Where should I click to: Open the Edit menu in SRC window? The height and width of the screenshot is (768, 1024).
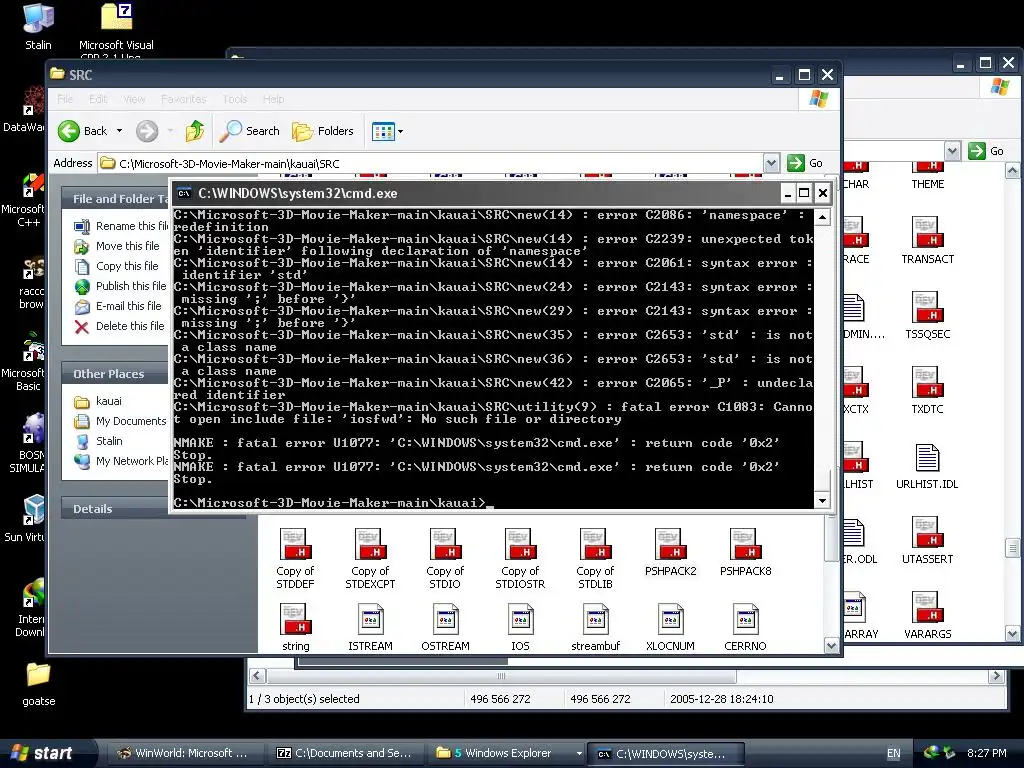(x=98, y=99)
